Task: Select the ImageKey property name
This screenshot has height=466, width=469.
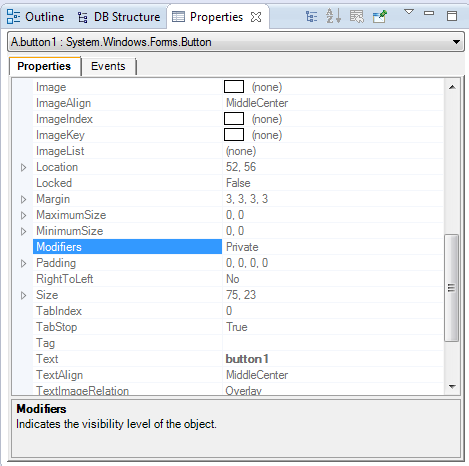Action: [x=60, y=135]
